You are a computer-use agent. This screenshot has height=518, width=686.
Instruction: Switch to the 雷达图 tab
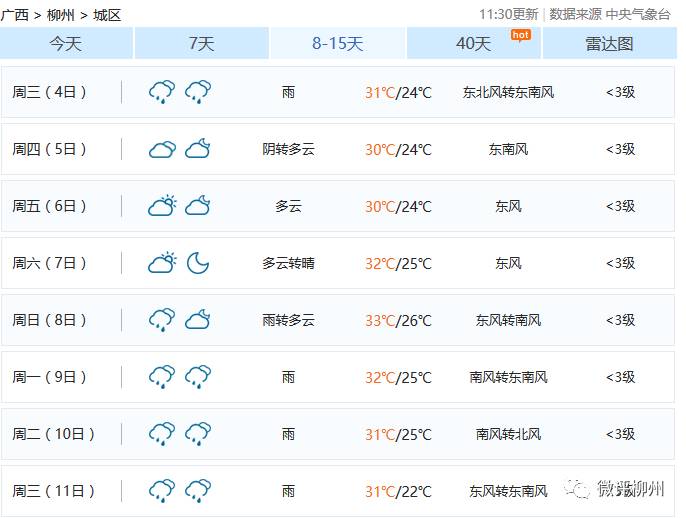point(609,43)
